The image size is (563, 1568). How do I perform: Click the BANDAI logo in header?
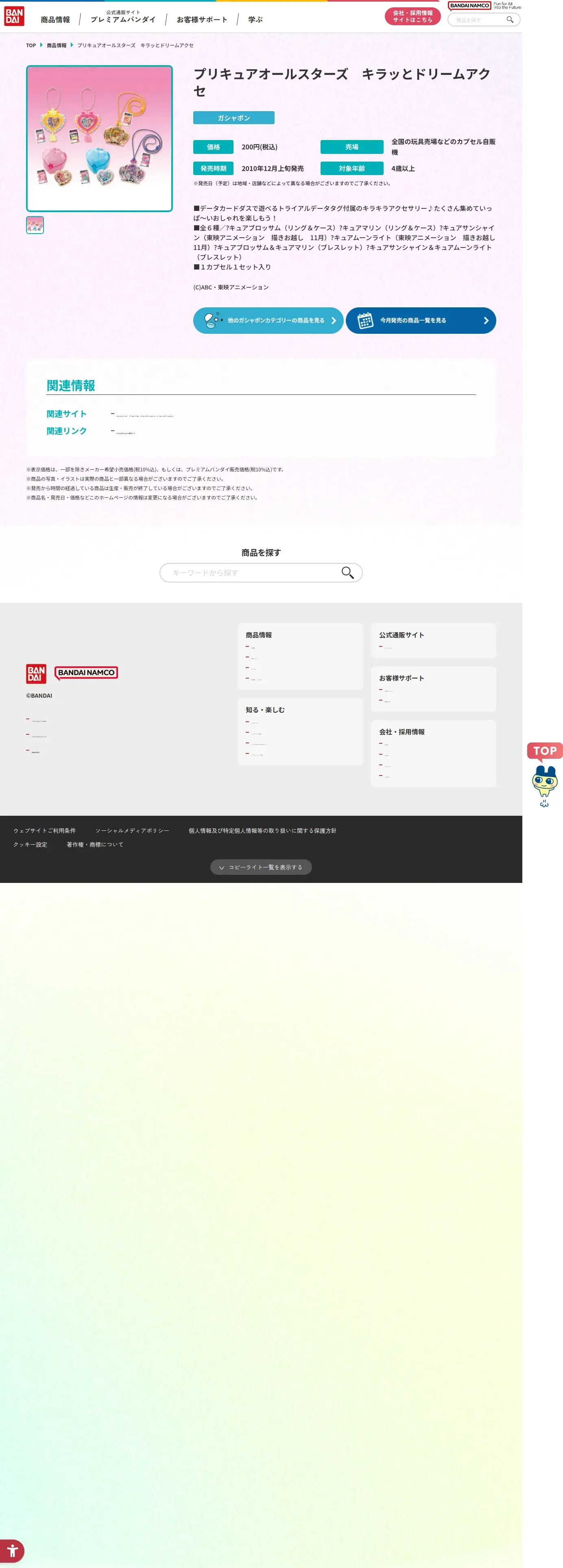click(14, 16)
